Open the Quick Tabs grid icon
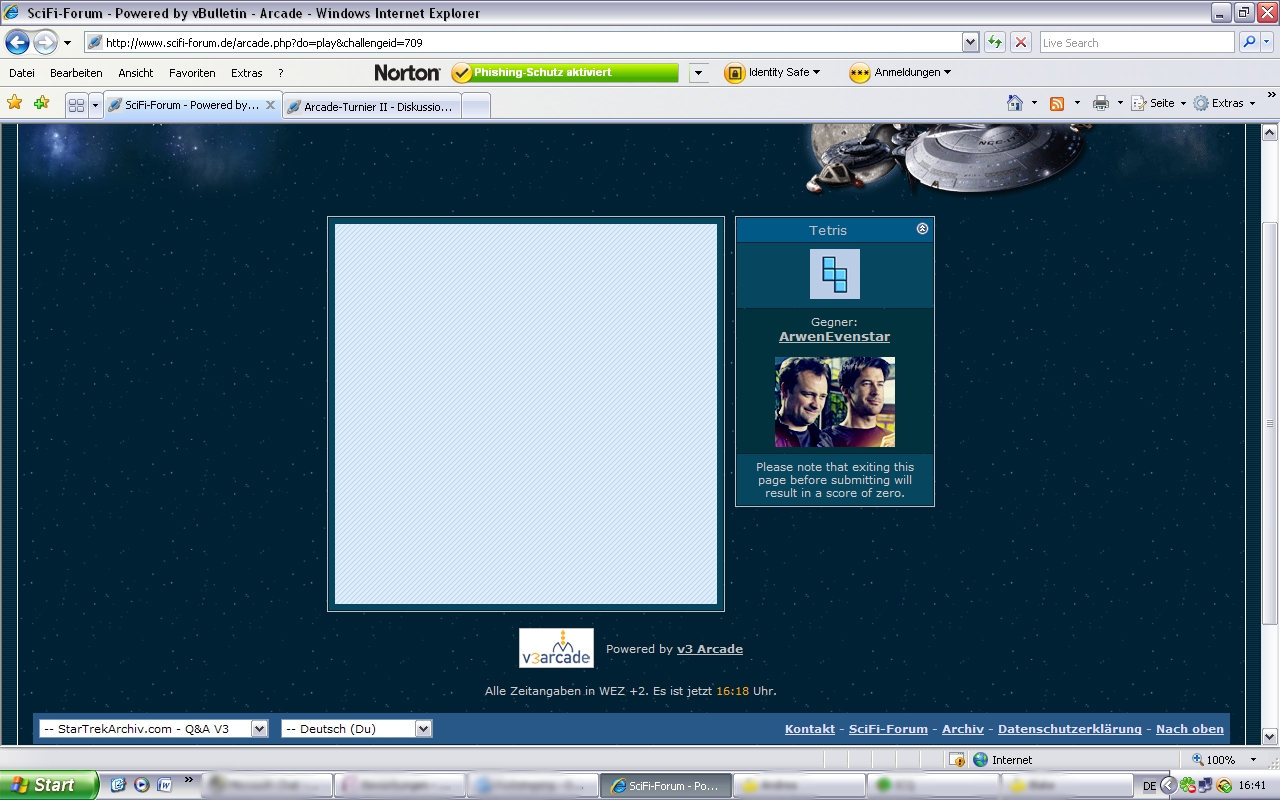Viewport: 1280px width, 800px height. [x=76, y=105]
